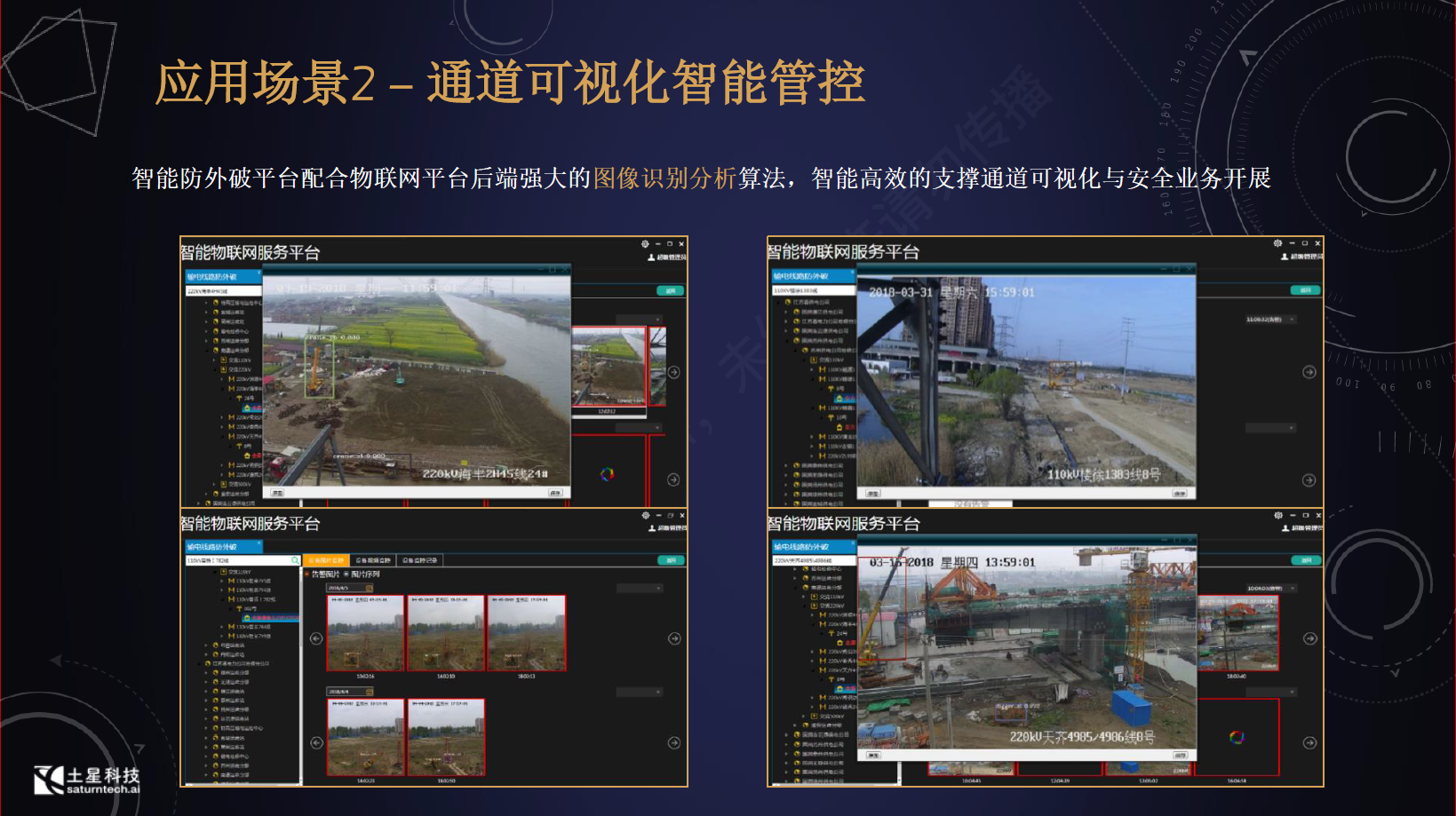The height and width of the screenshot is (816, 1456).
Task: Switch to the 设备监控记录 tab
Action: 419,560
